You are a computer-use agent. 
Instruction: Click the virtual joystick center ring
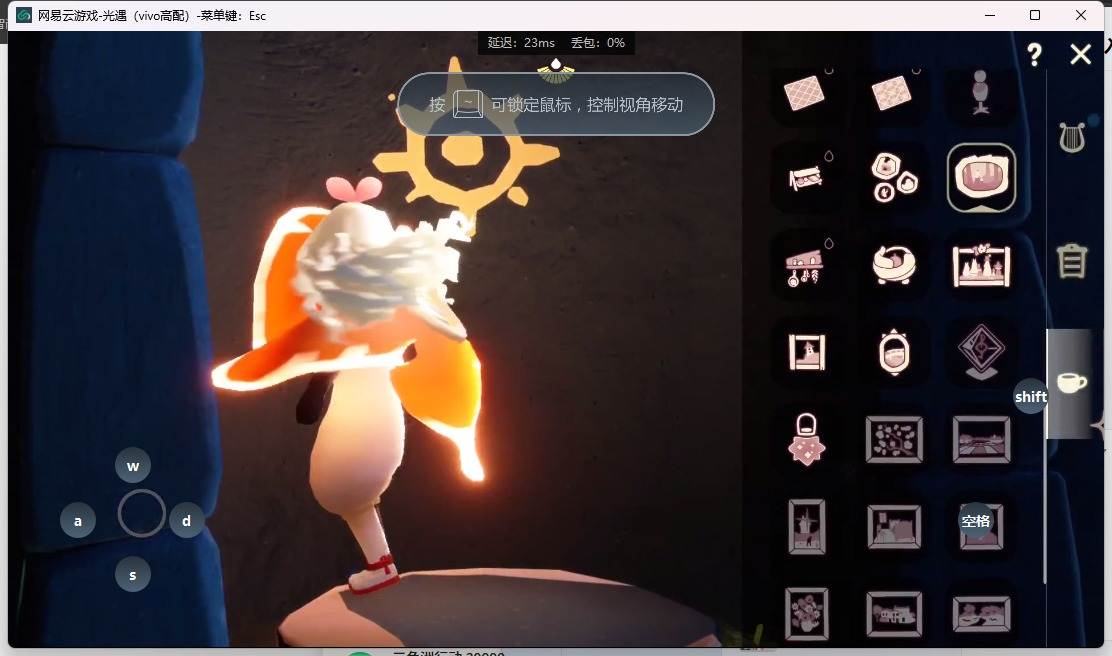tap(141, 513)
